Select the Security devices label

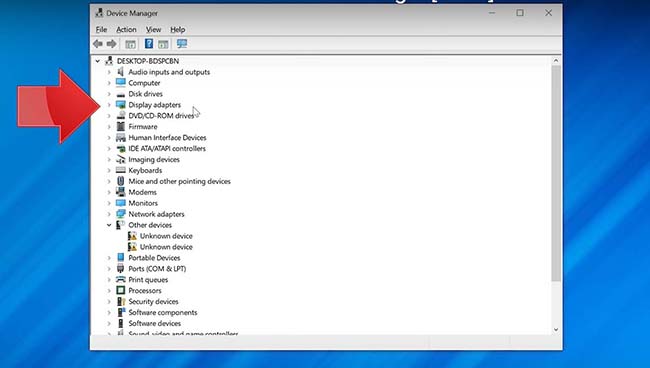click(153, 301)
